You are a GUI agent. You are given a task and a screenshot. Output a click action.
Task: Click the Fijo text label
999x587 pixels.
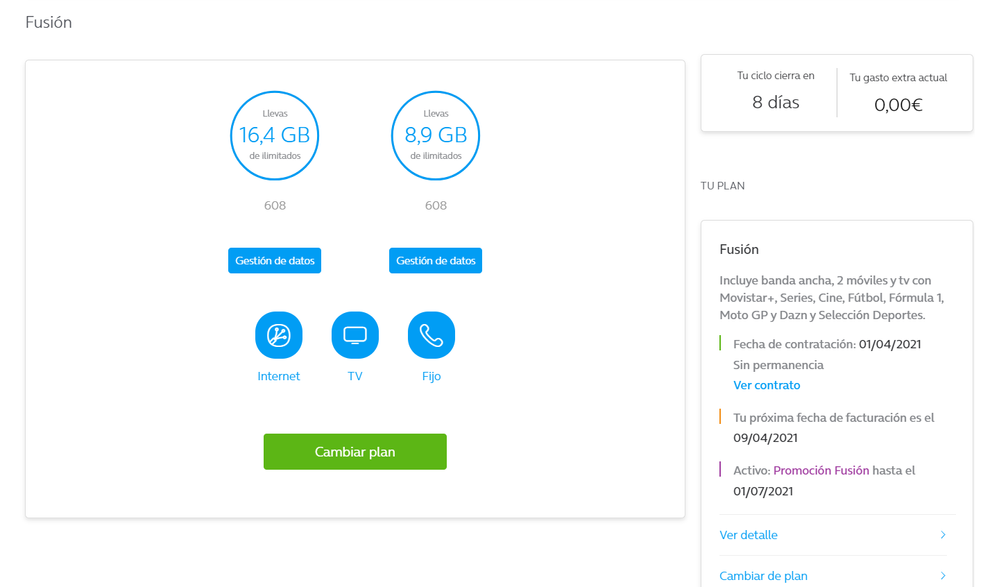point(431,377)
